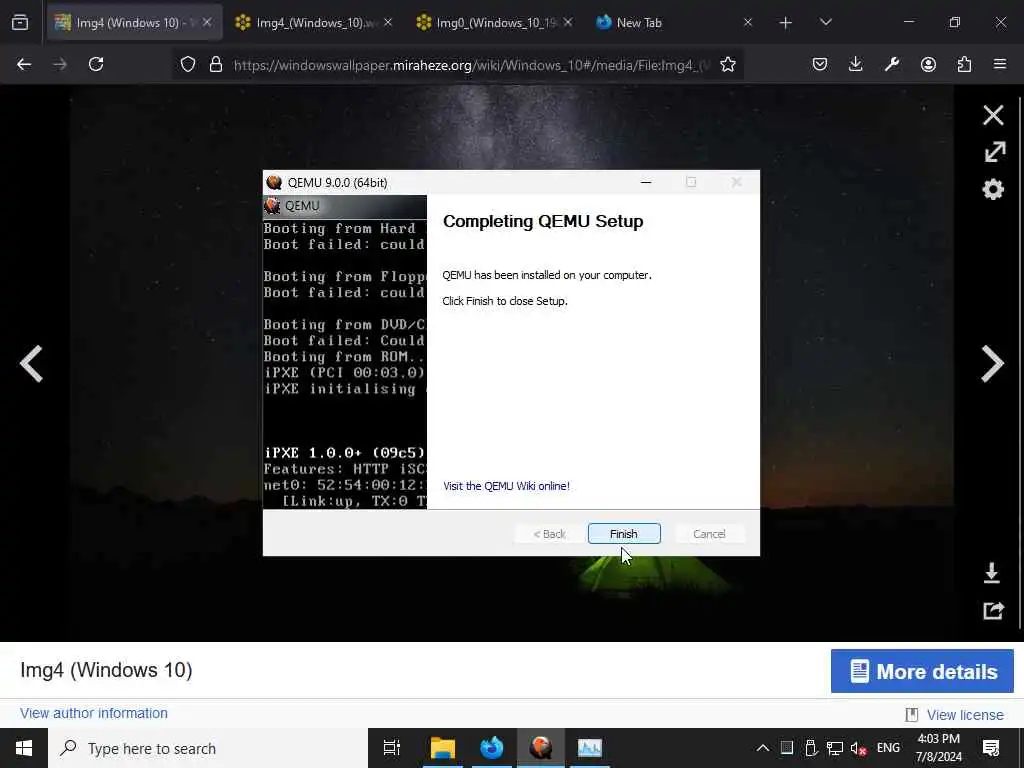The width and height of the screenshot is (1024, 768).
Task: Click the Save to Pocket icon
Action: coord(820,64)
